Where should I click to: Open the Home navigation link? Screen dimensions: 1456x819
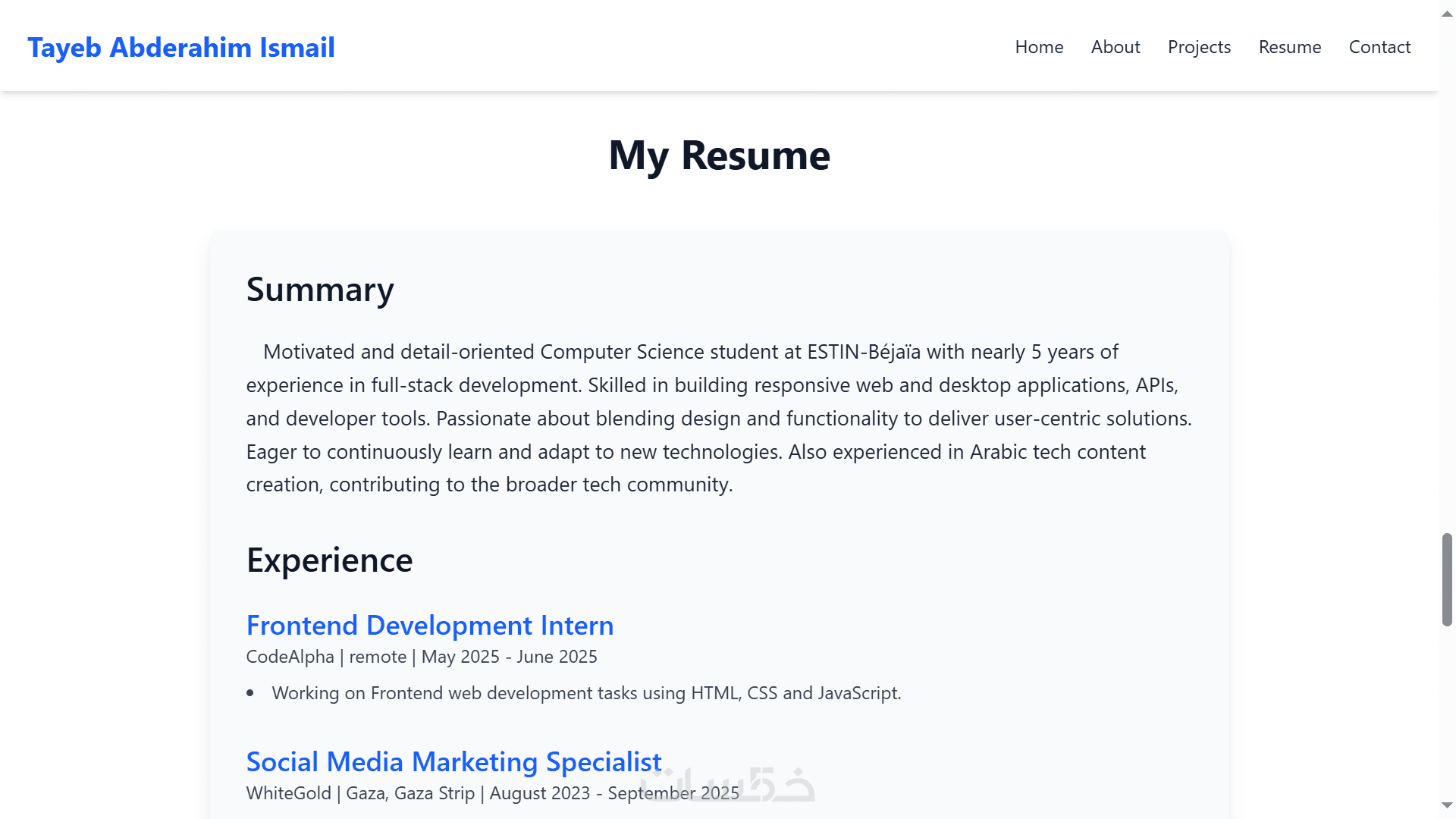click(x=1039, y=47)
